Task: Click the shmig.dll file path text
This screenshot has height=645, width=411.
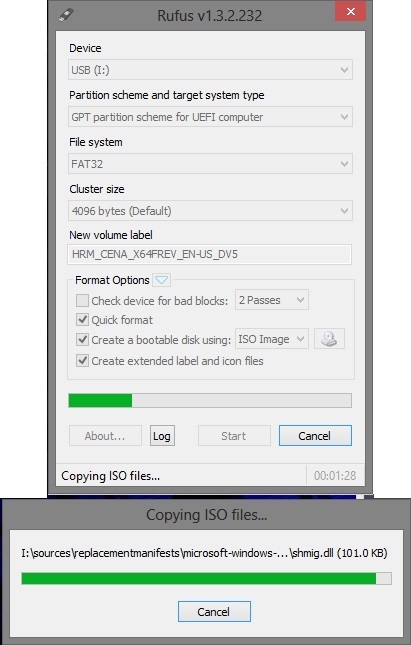Action: pyautogui.click(x=204, y=553)
